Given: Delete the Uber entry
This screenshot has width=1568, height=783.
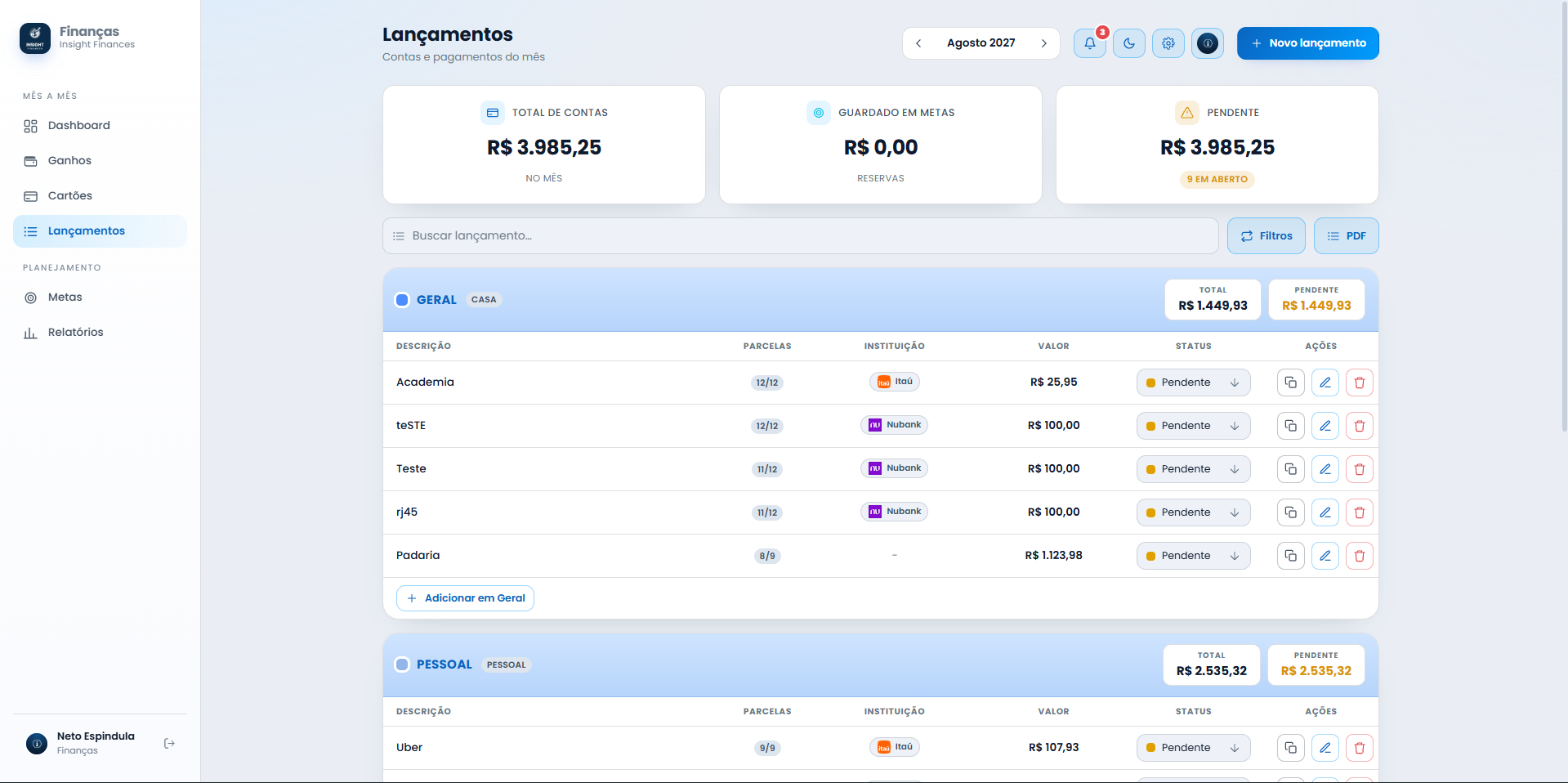Looking at the screenshot, I should pos(1360,748).
